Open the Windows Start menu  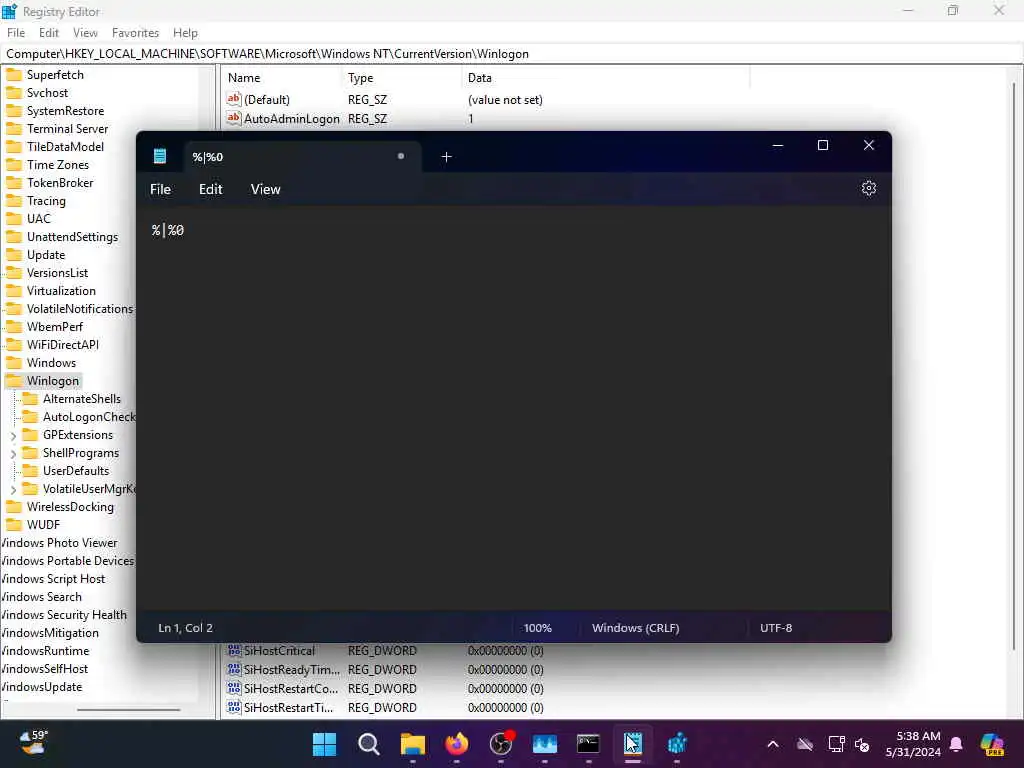tap(324, 743)
